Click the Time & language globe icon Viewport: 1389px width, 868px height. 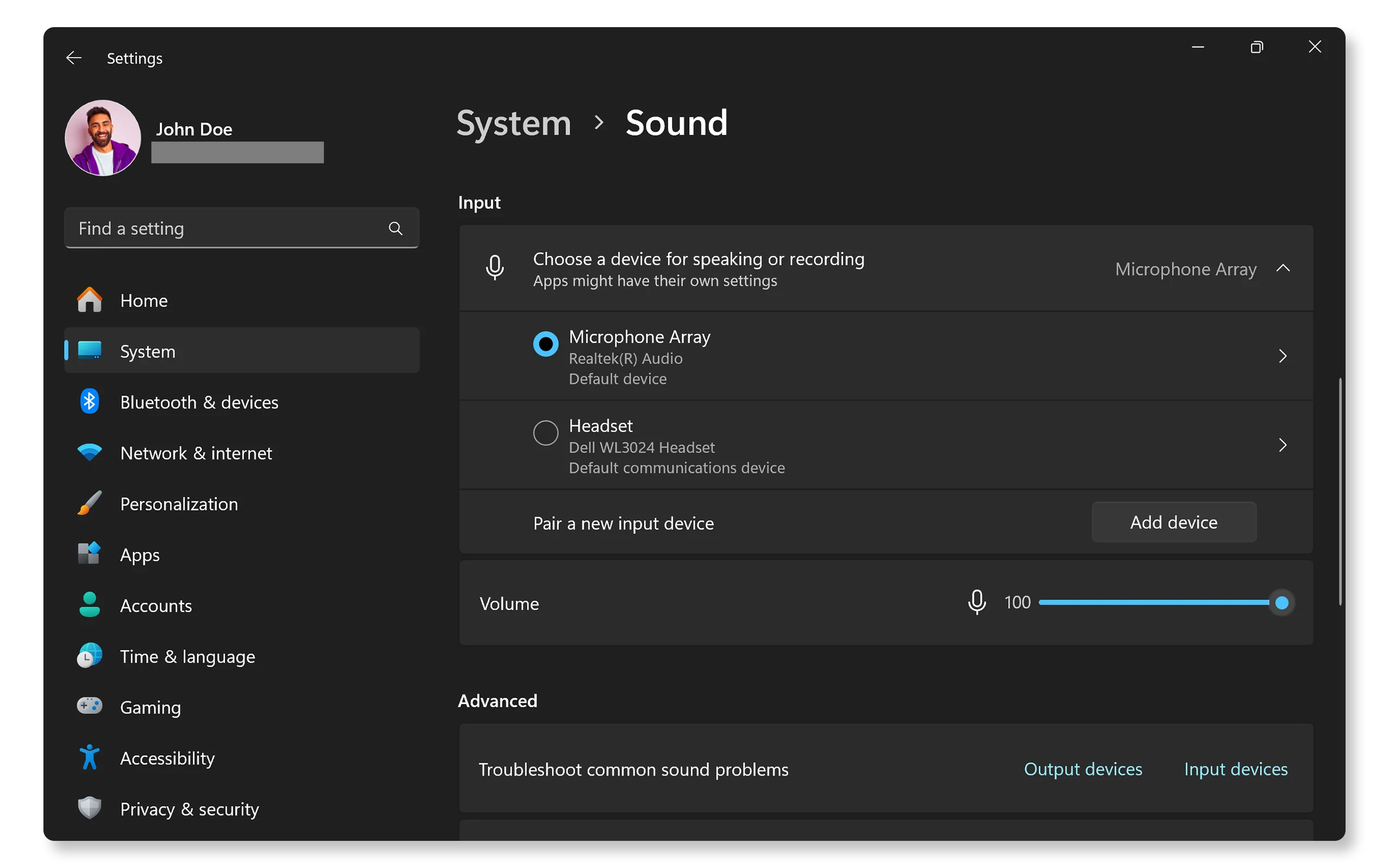tap(90, 655)
